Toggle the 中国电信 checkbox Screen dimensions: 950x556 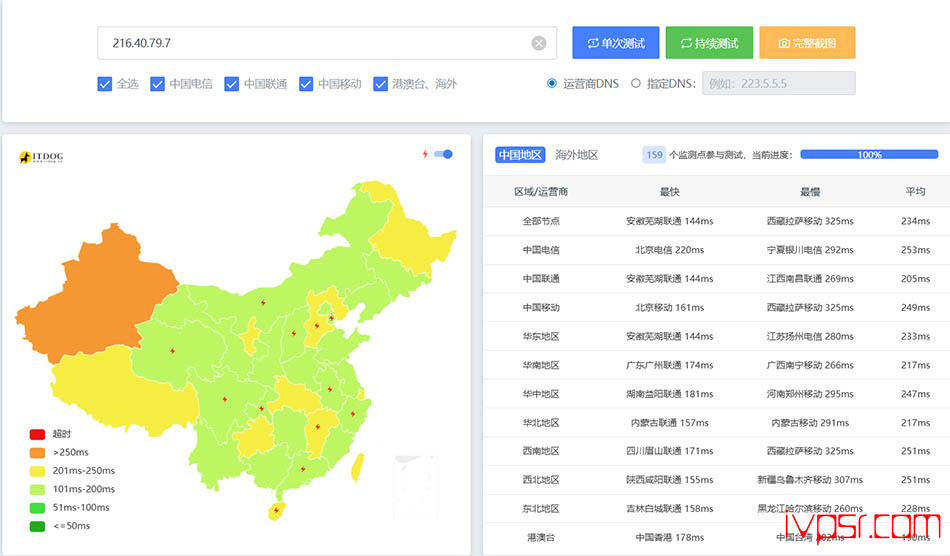[x=157, y=84]
